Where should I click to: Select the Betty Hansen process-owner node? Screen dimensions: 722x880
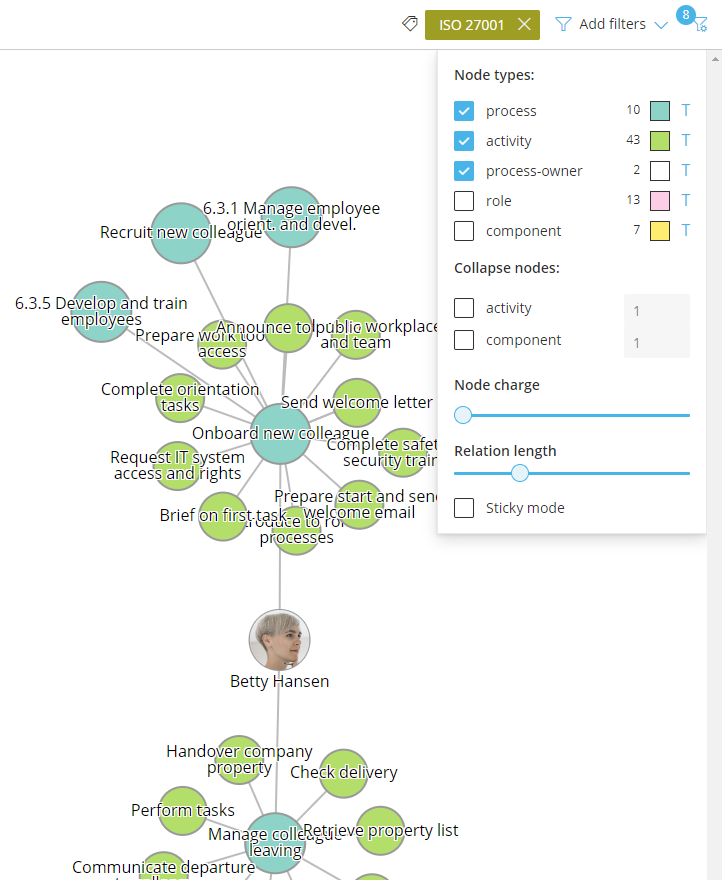pyautogui.click(x=279, y=640)
